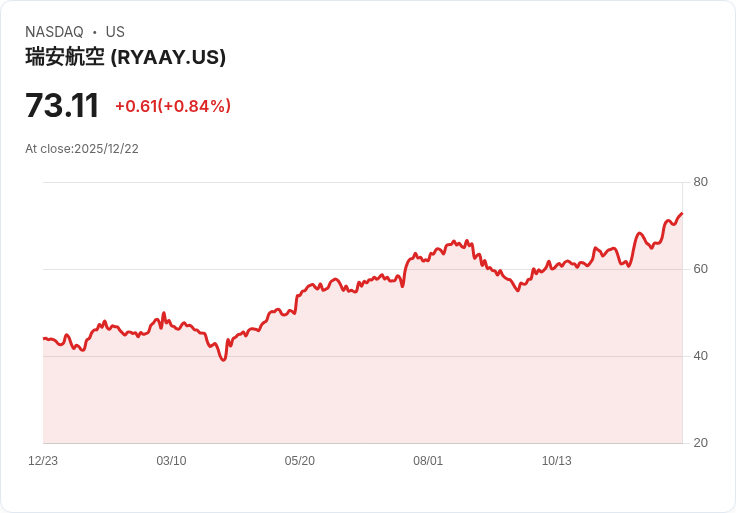Click the NASDAQ exchange label
The height and width of the screenshot is (513, 736).
coord(54,32)
